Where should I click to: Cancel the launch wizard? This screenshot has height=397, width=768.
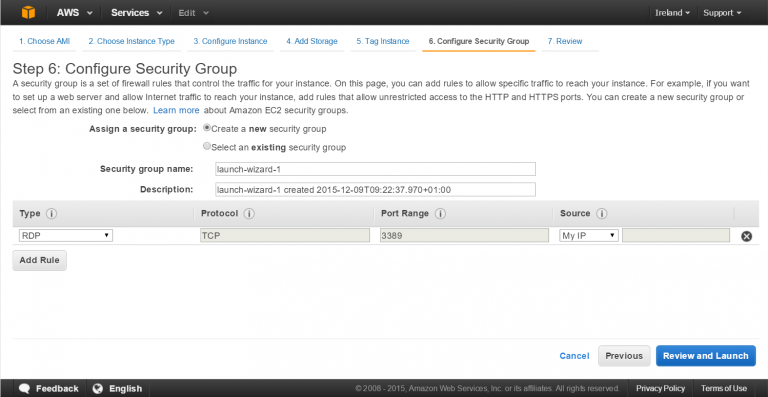[x=574, y=356]
